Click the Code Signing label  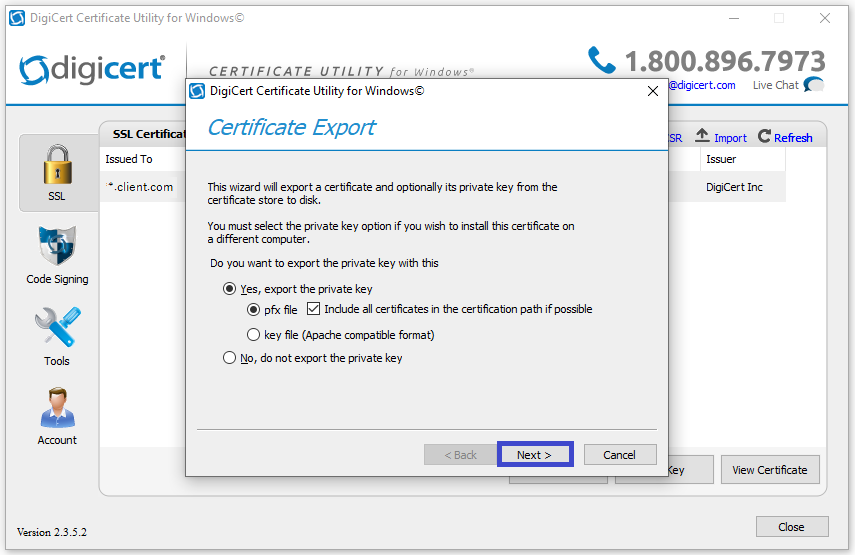click(57, 279)
